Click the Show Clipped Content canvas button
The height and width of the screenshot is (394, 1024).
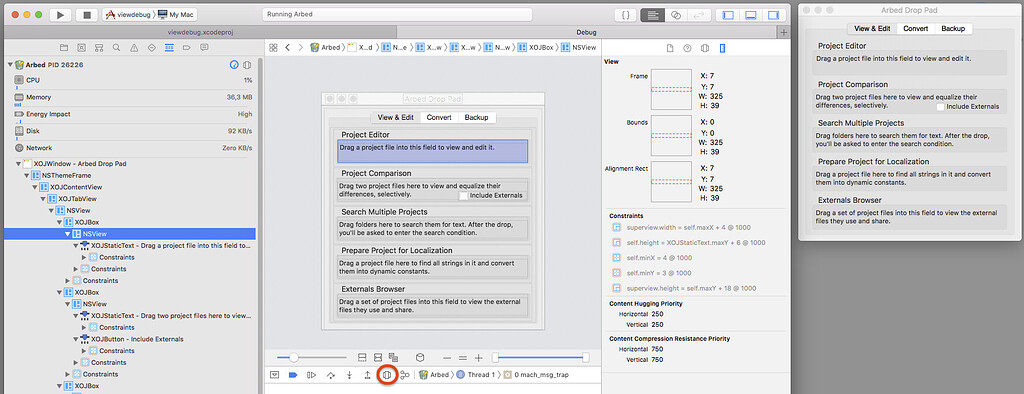tap(362, 357)
